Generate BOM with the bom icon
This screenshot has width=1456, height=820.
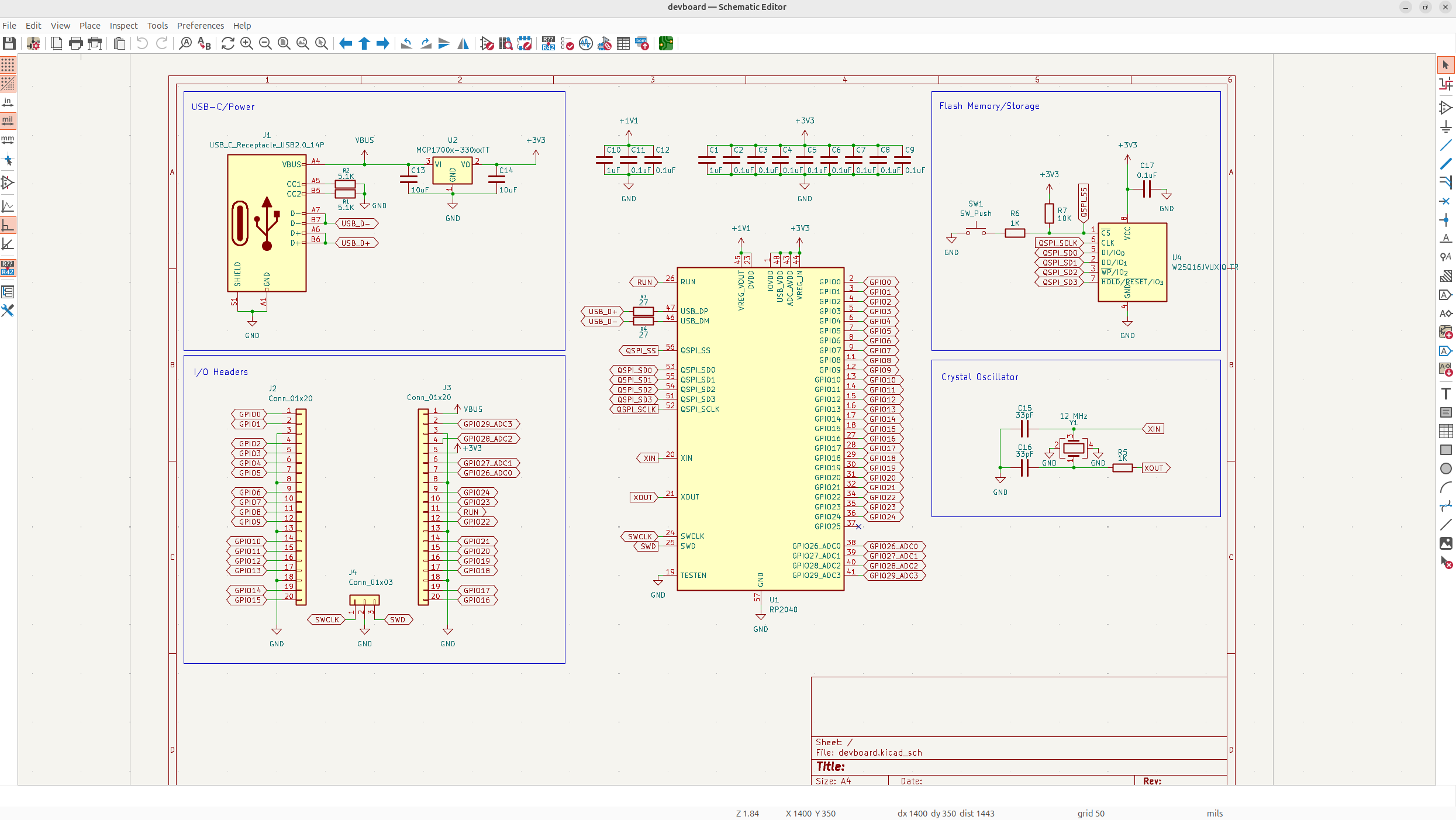pos(642,43)
